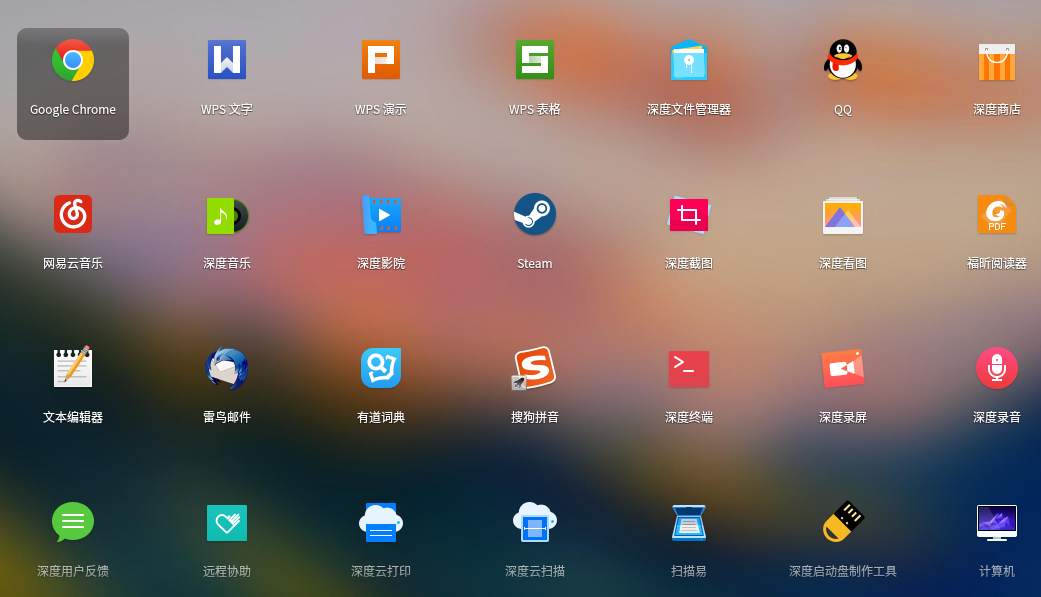Viewport: 1041px width, 597px height.
Task: Open the 深度录屏 screen recorder
Action: point(843,368)
